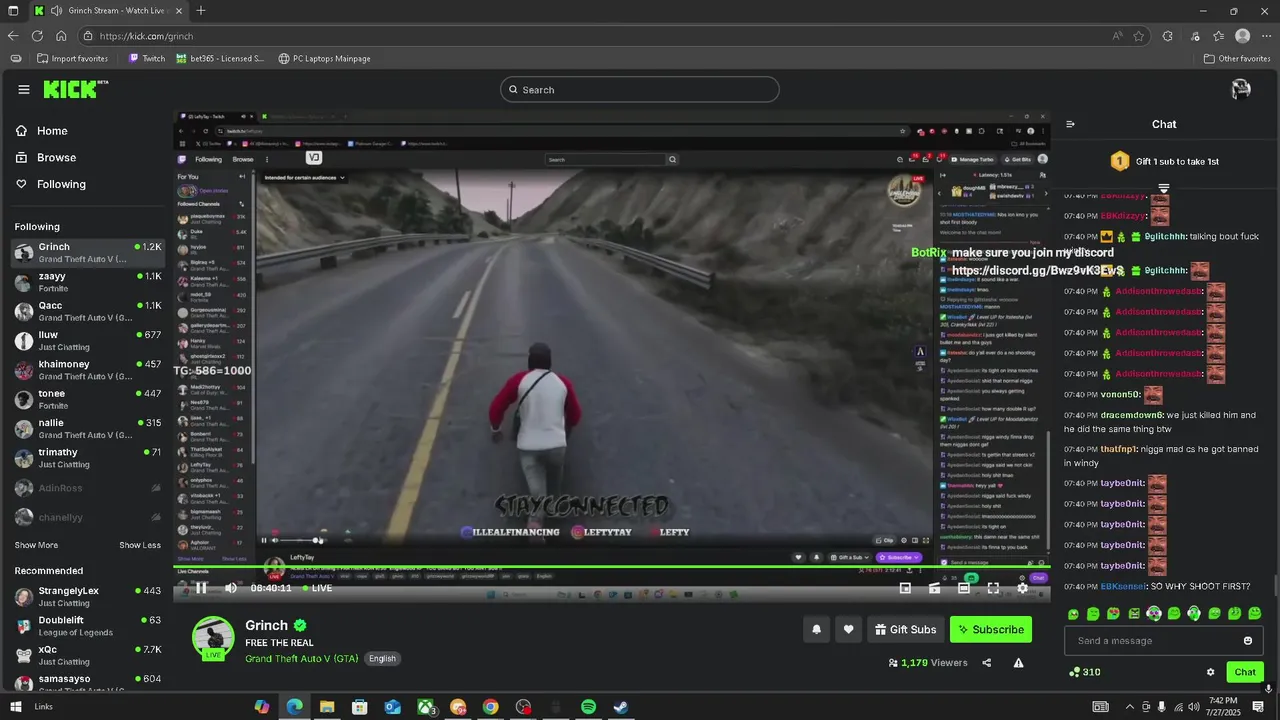The width and height of the screenshot is (1280, 720).
Task: Open PC Laptops Mainpage bookmark
Action: point(325,59)
